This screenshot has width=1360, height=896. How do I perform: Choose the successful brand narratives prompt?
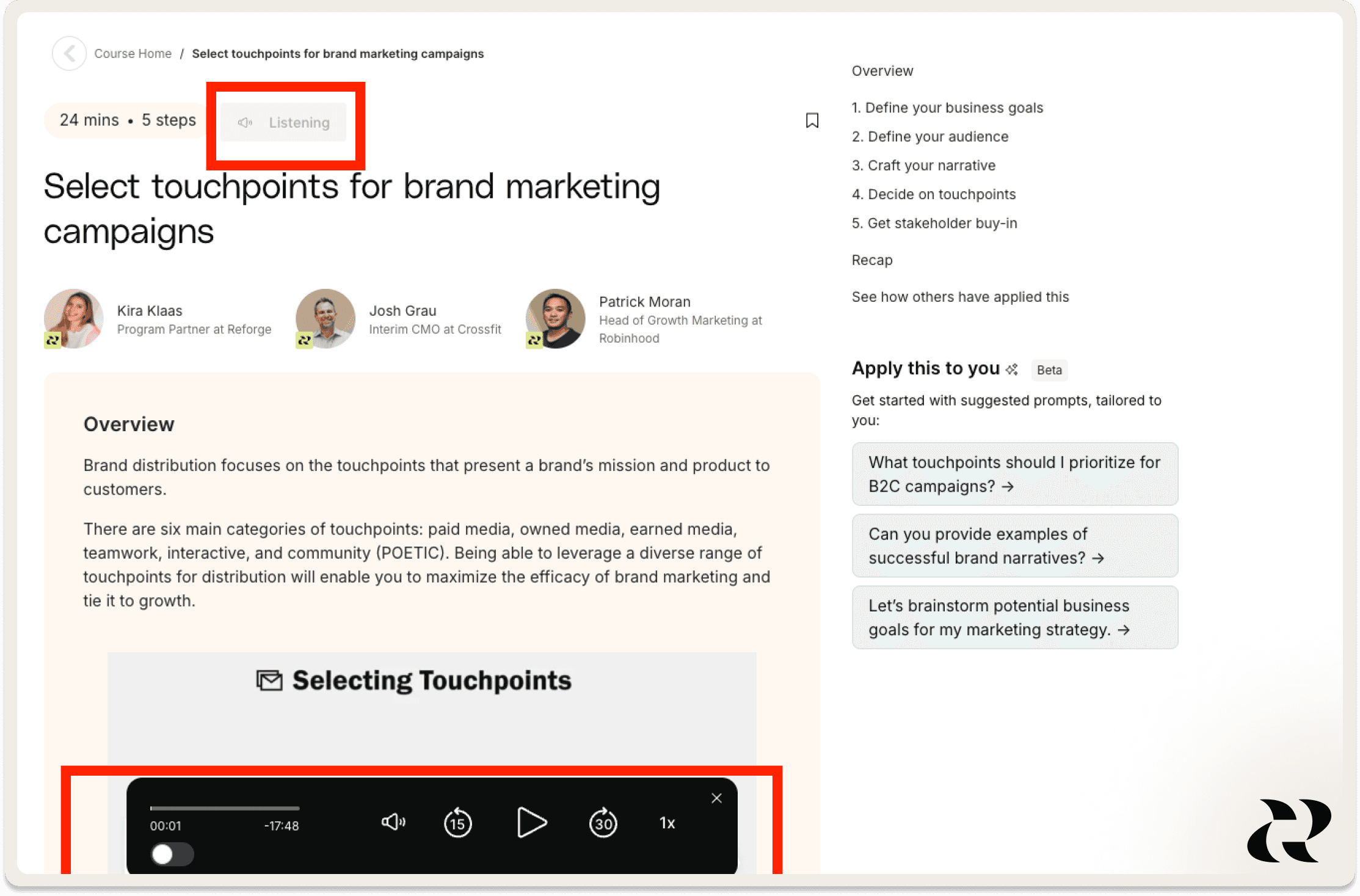click(1014, 545)
